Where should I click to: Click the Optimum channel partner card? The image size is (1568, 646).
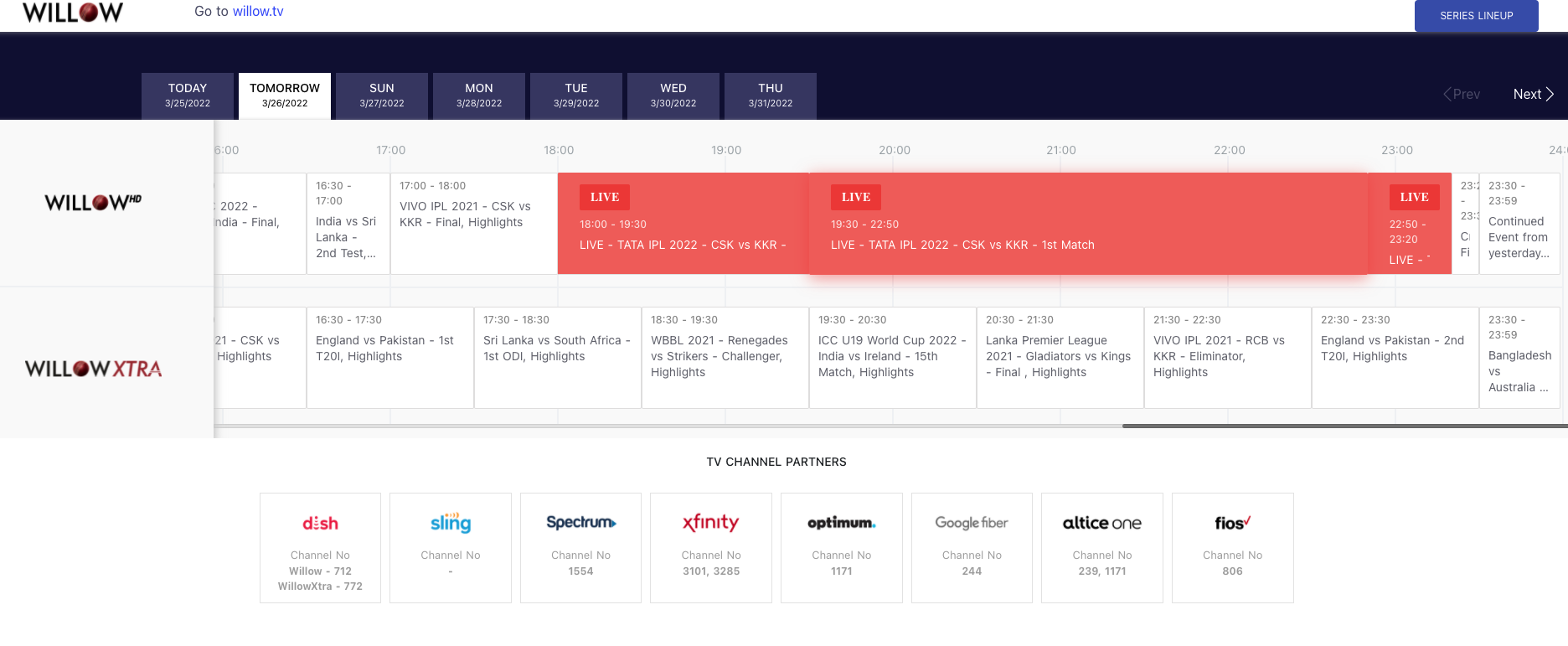coord(842,548)
